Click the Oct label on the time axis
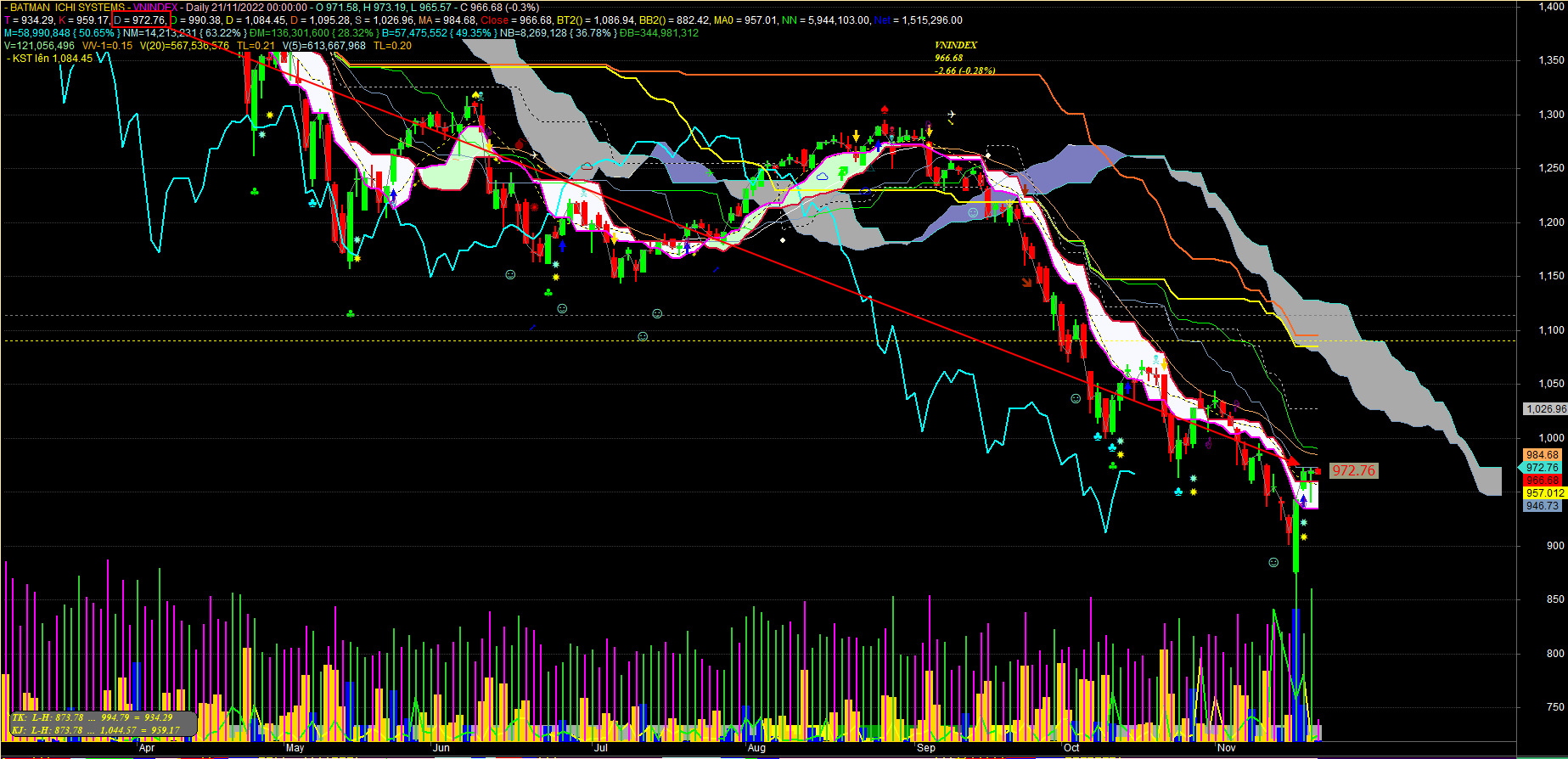Screen dimensions: 1568x759 click(1071, 748)
